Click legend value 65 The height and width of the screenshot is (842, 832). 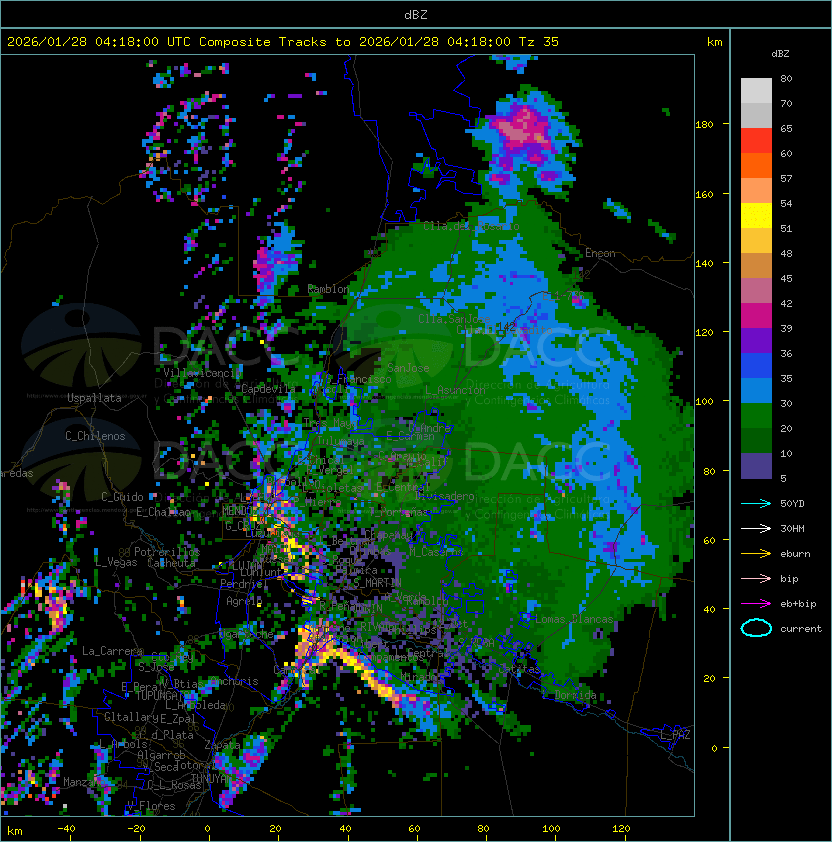(x=786, y=128)
